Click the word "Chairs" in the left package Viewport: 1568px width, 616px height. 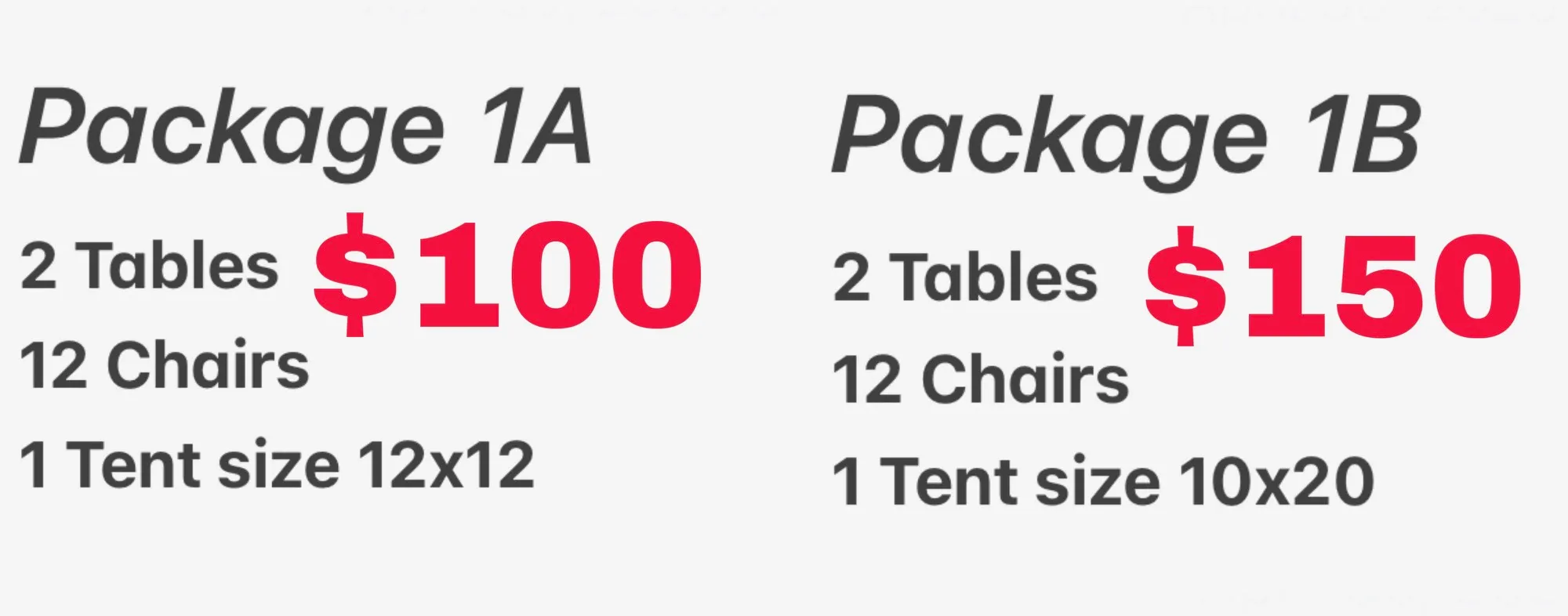[x=208, y=366]
